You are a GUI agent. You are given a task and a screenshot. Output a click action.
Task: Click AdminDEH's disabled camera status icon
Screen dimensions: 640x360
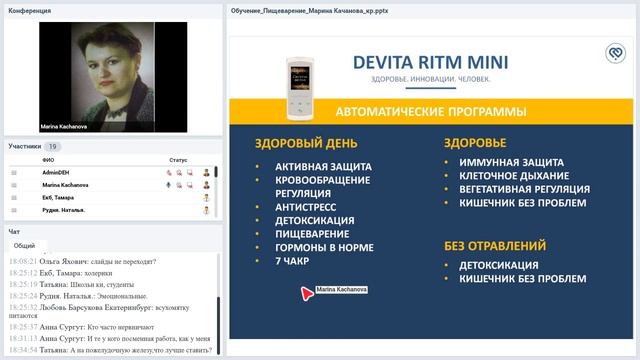179,173
